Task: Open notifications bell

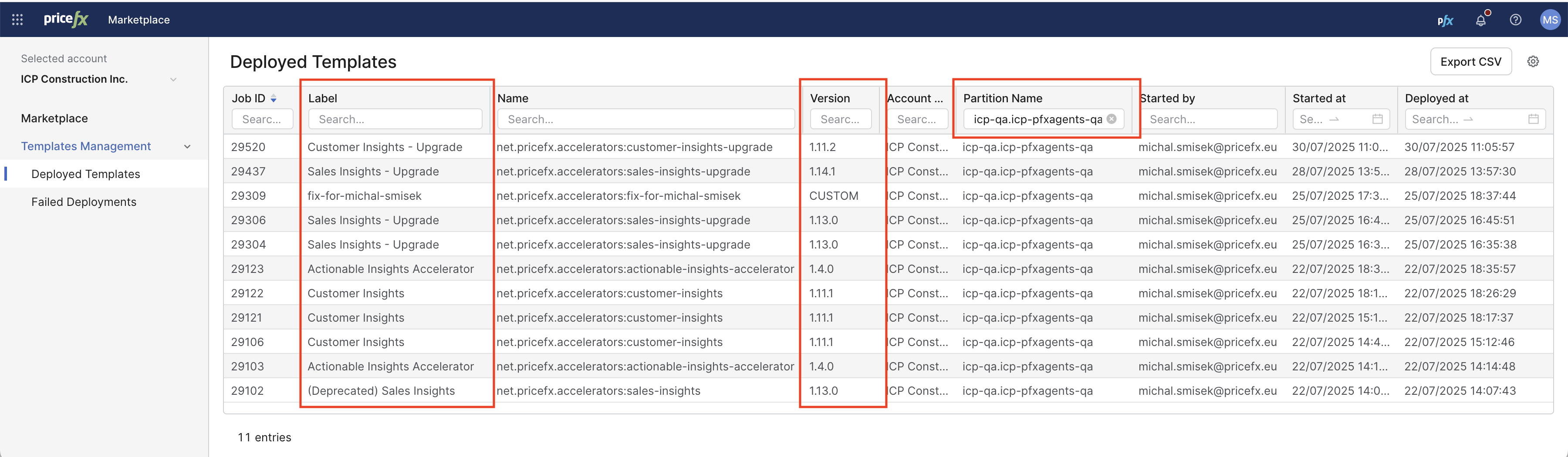Action: (1481, 20)
